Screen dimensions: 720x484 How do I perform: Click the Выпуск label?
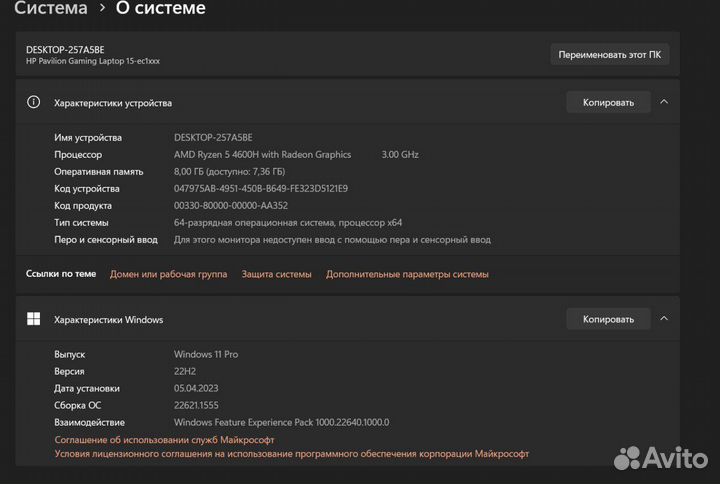click(x=70, y=355)
